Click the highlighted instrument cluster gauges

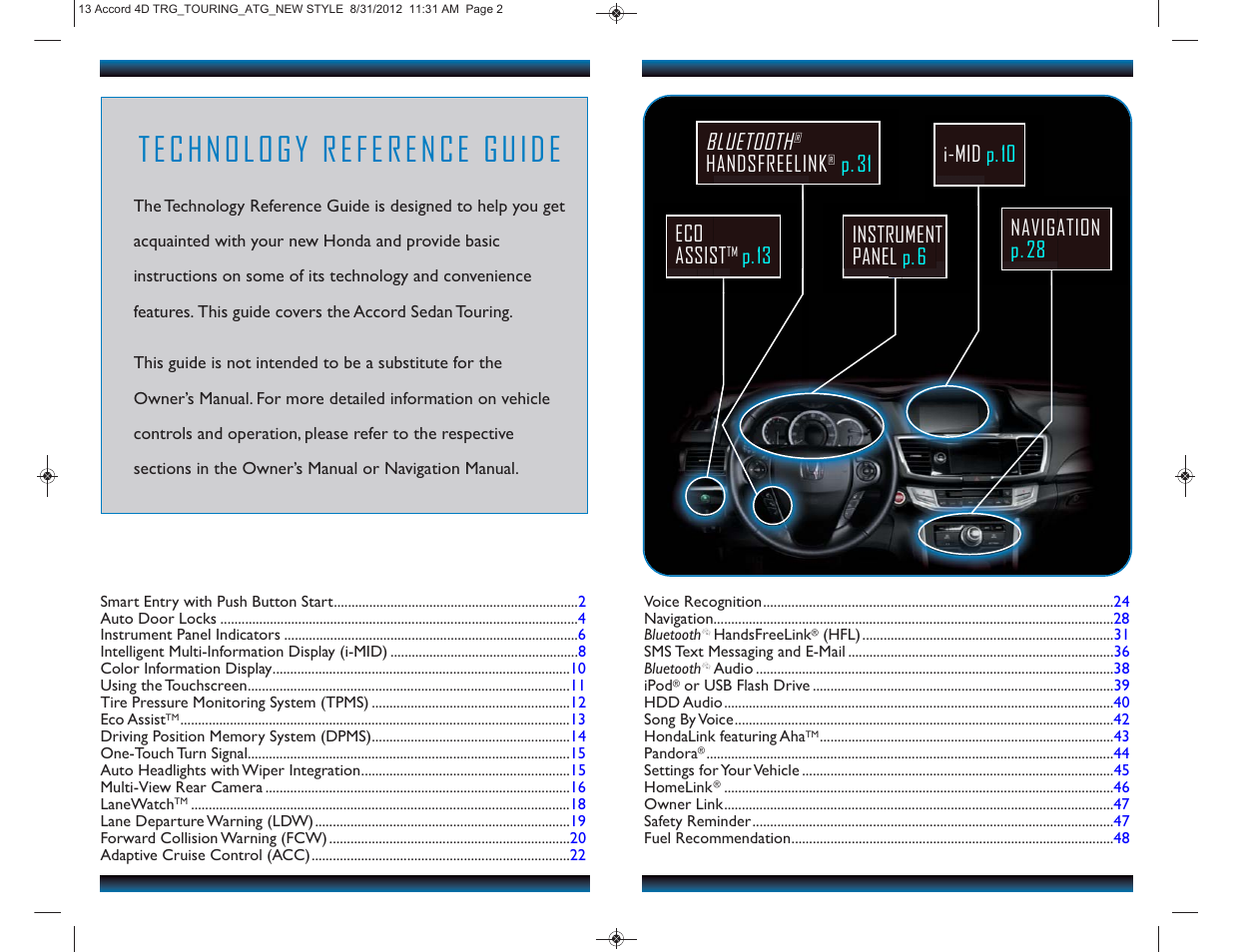pos(811,427)
